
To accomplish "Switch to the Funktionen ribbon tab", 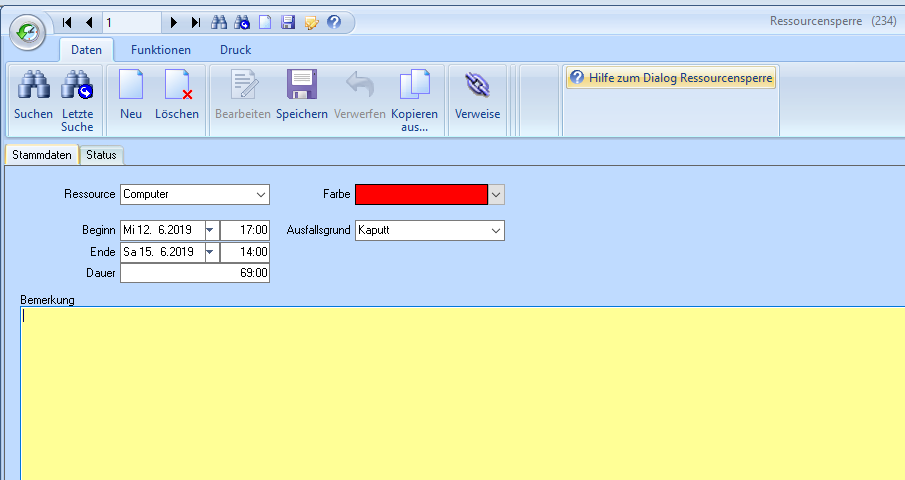I will (x=160, y=49).
